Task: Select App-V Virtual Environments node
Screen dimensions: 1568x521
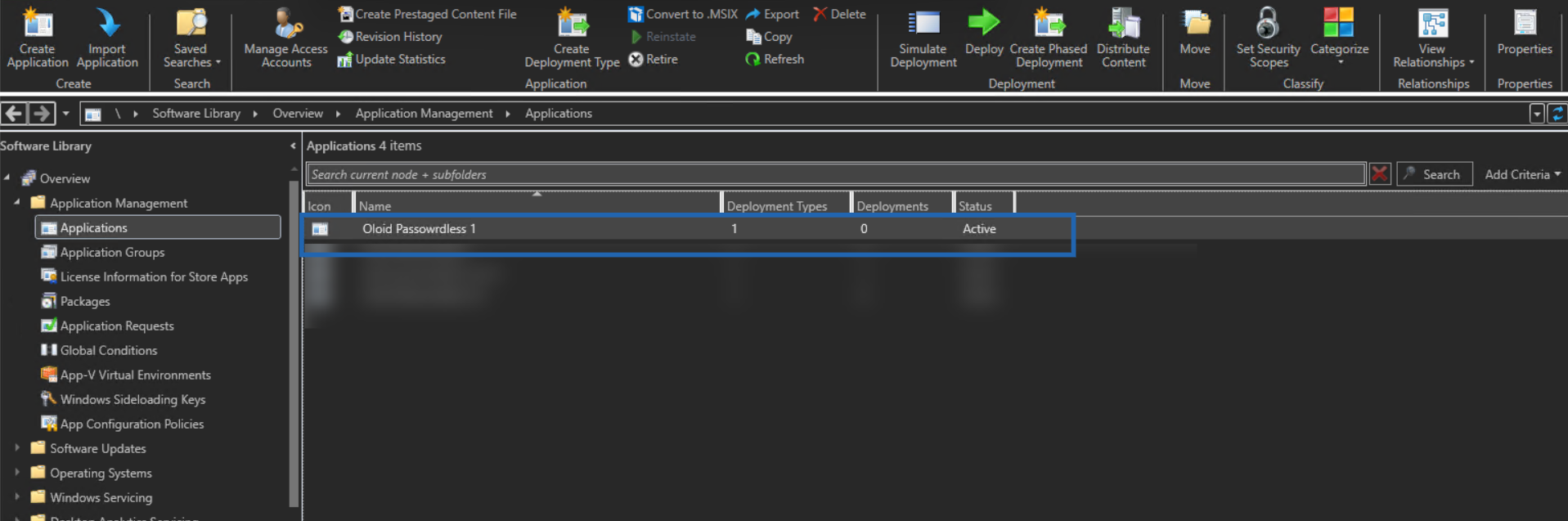Action: (136, 375)
